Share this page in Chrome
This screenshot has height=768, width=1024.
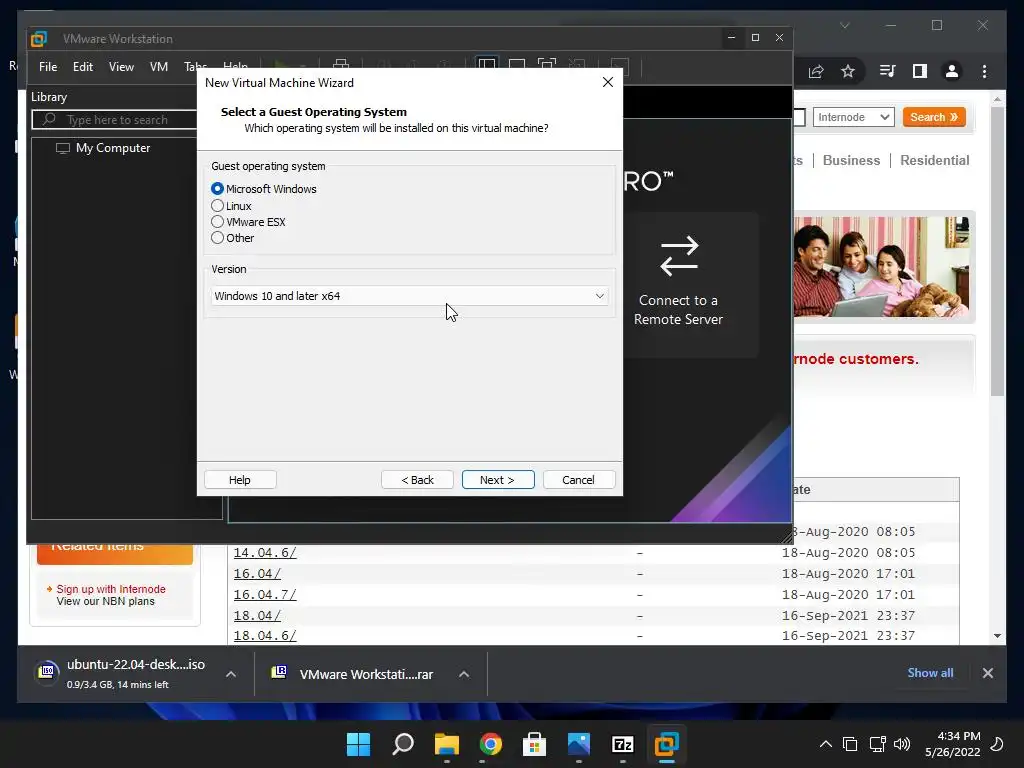click(816, 71)
